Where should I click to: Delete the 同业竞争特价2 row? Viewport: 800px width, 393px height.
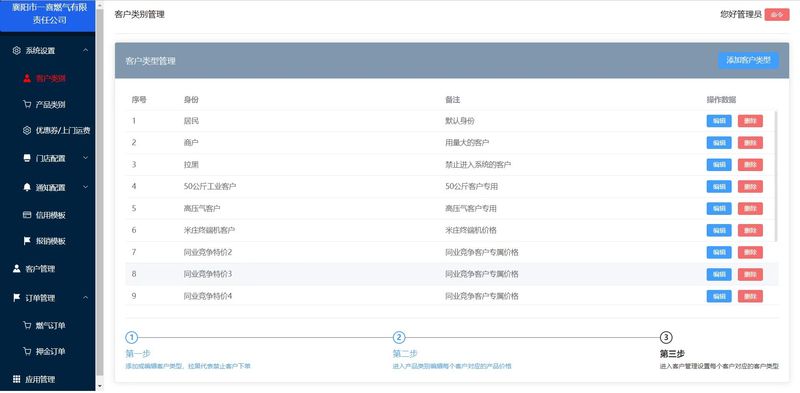tap(750, 252)
